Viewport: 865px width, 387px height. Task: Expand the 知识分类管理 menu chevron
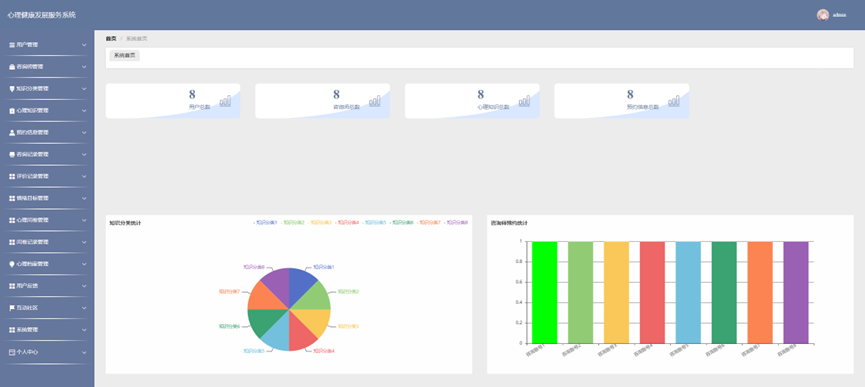[x=84, y=89]
